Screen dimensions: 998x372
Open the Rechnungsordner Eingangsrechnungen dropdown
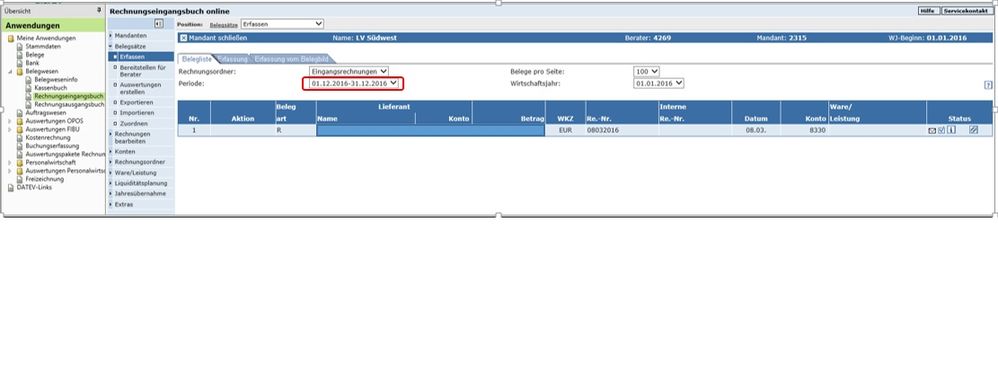(x=349, y=72)
